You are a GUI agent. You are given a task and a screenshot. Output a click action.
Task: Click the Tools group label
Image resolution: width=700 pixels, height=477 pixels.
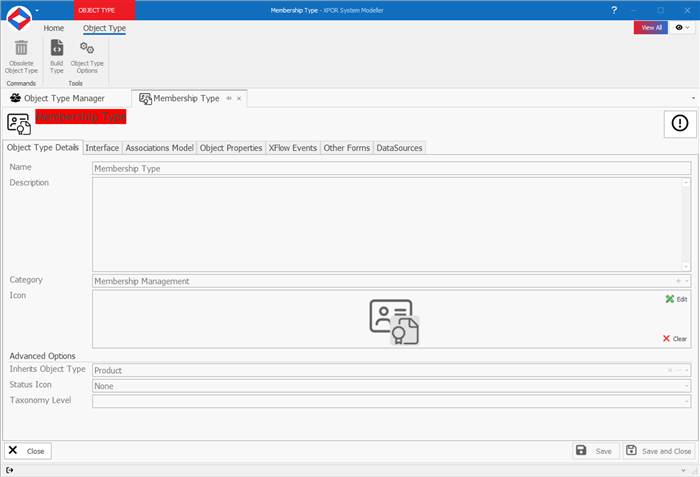[75, 84]
